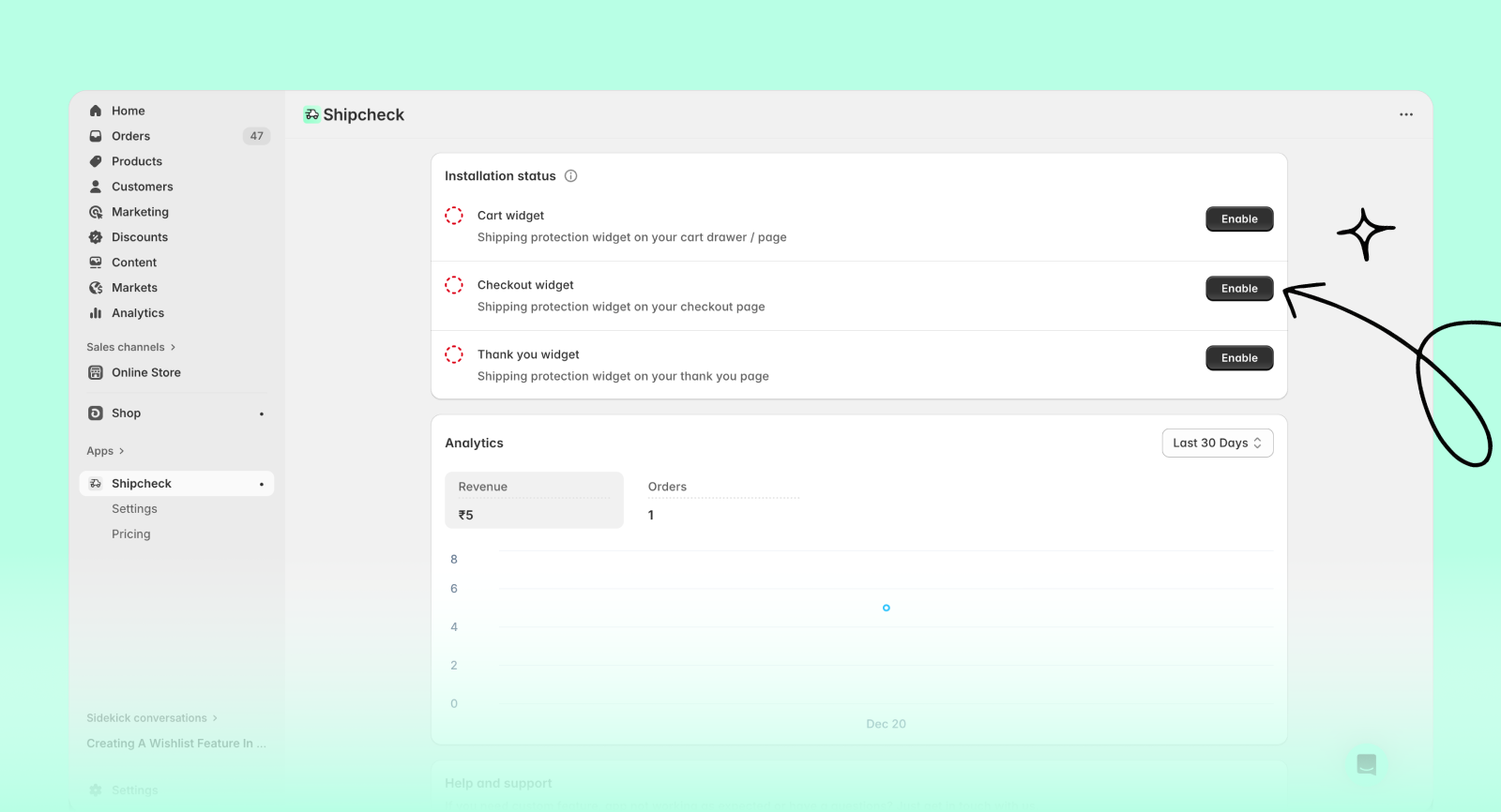The width and height of the screenshot is (1501, 812).
Task: Click the Checkout widget status circle icon
Action: pyautogui.click(x=454, y=285)
